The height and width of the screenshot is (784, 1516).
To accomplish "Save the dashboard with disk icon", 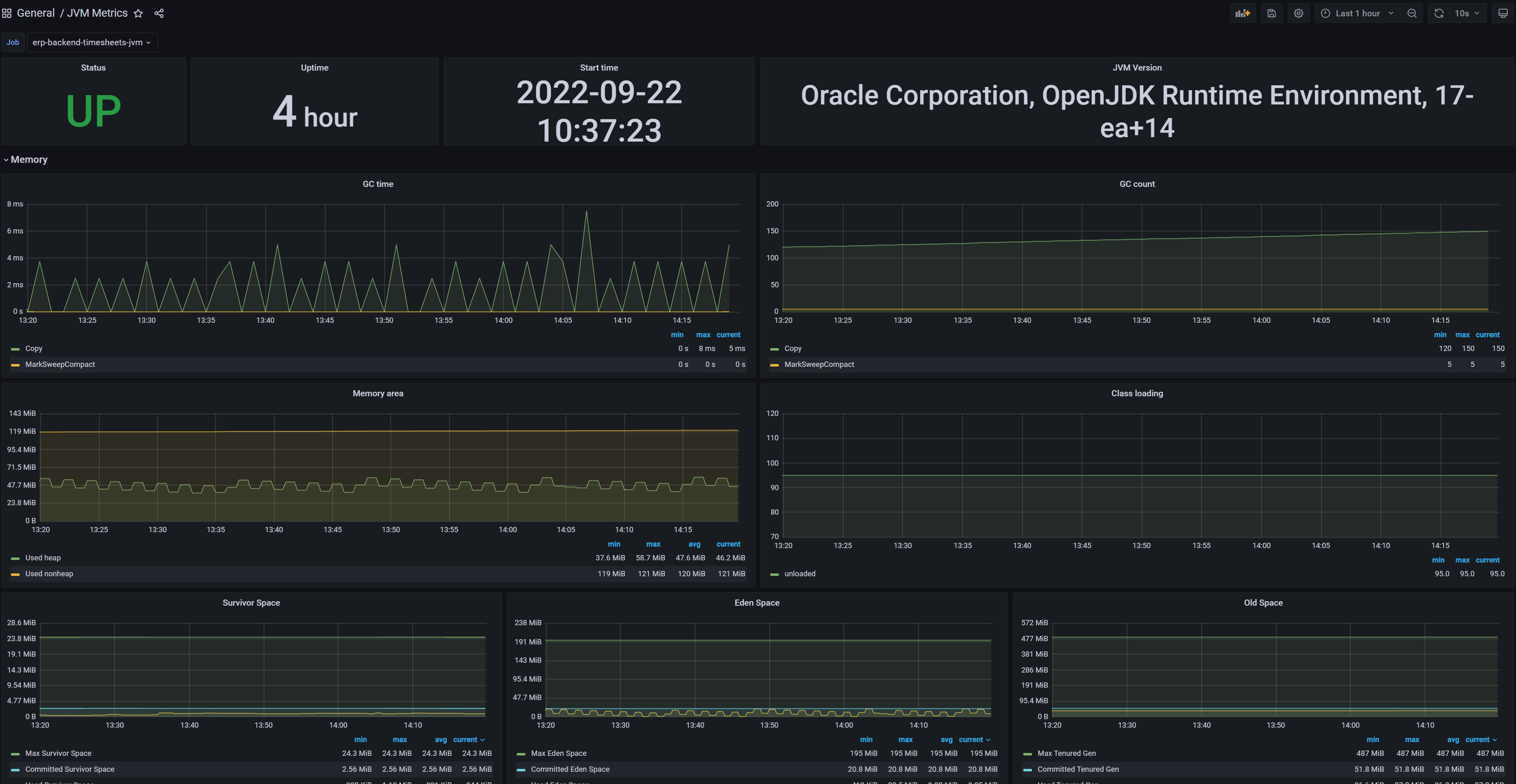I will pyautogui.click(x=1271, y=13).
